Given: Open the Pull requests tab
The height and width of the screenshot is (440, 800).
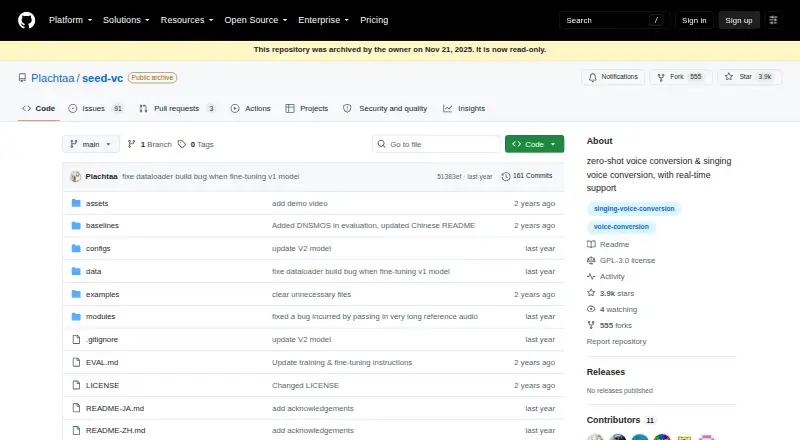Looking at the screenshot, I should pyautogui.click(x=178, y=108).
